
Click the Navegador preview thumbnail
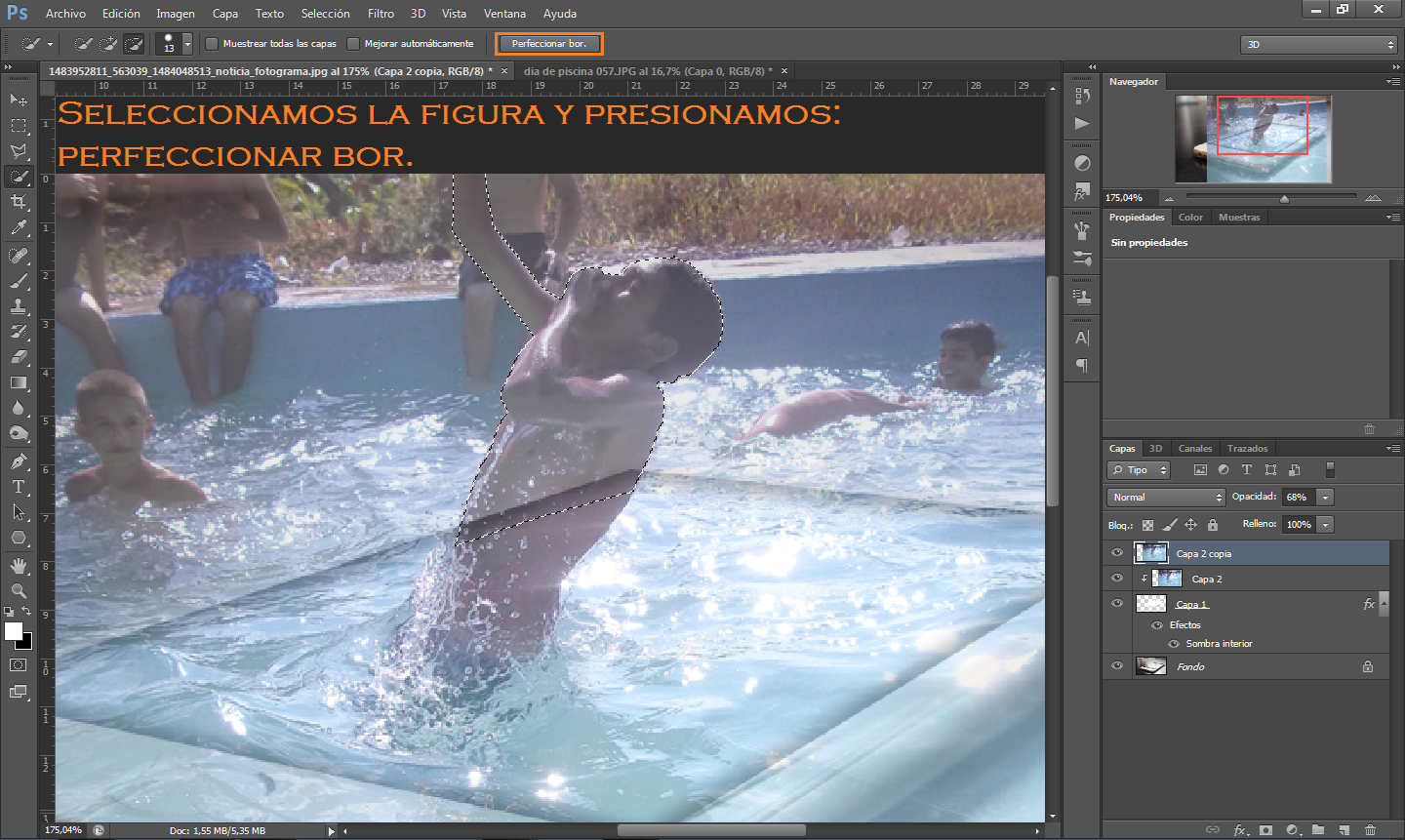[x=1253, y=139]
